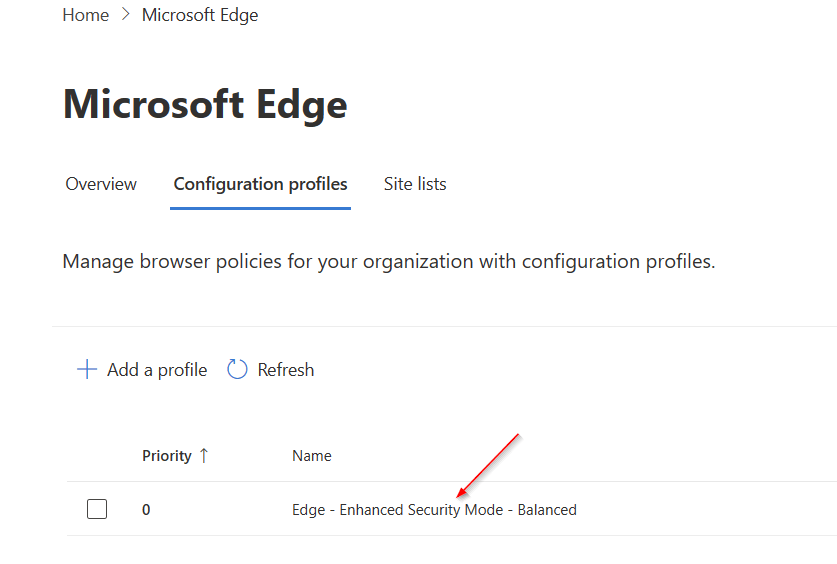Click the priority value 0 in the row

tap(146, 510)
